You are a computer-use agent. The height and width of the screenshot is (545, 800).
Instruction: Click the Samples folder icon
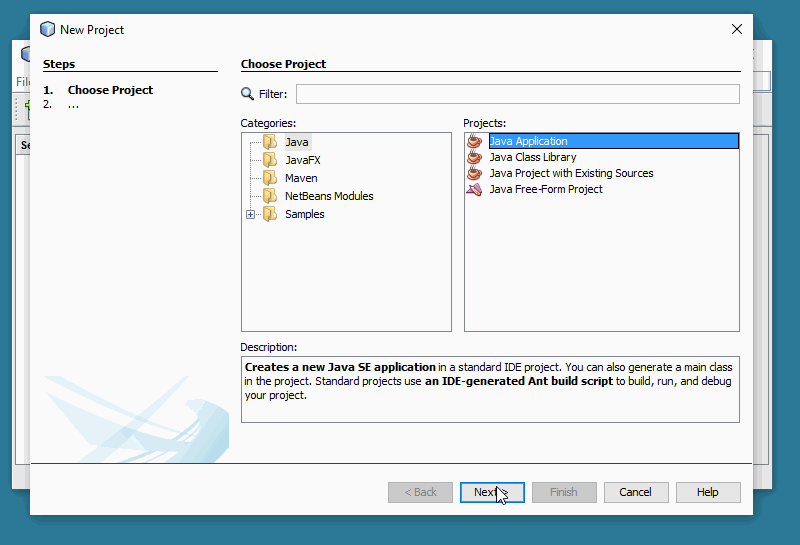(270, 214)
